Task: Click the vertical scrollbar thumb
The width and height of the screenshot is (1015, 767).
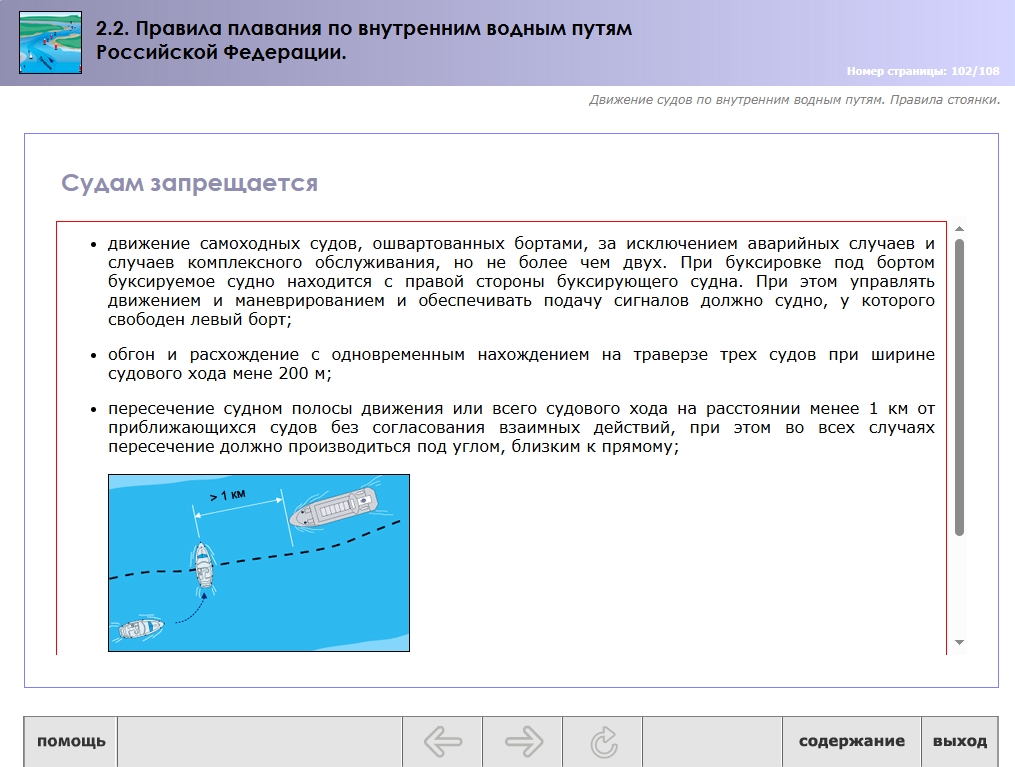Action: 958,387
